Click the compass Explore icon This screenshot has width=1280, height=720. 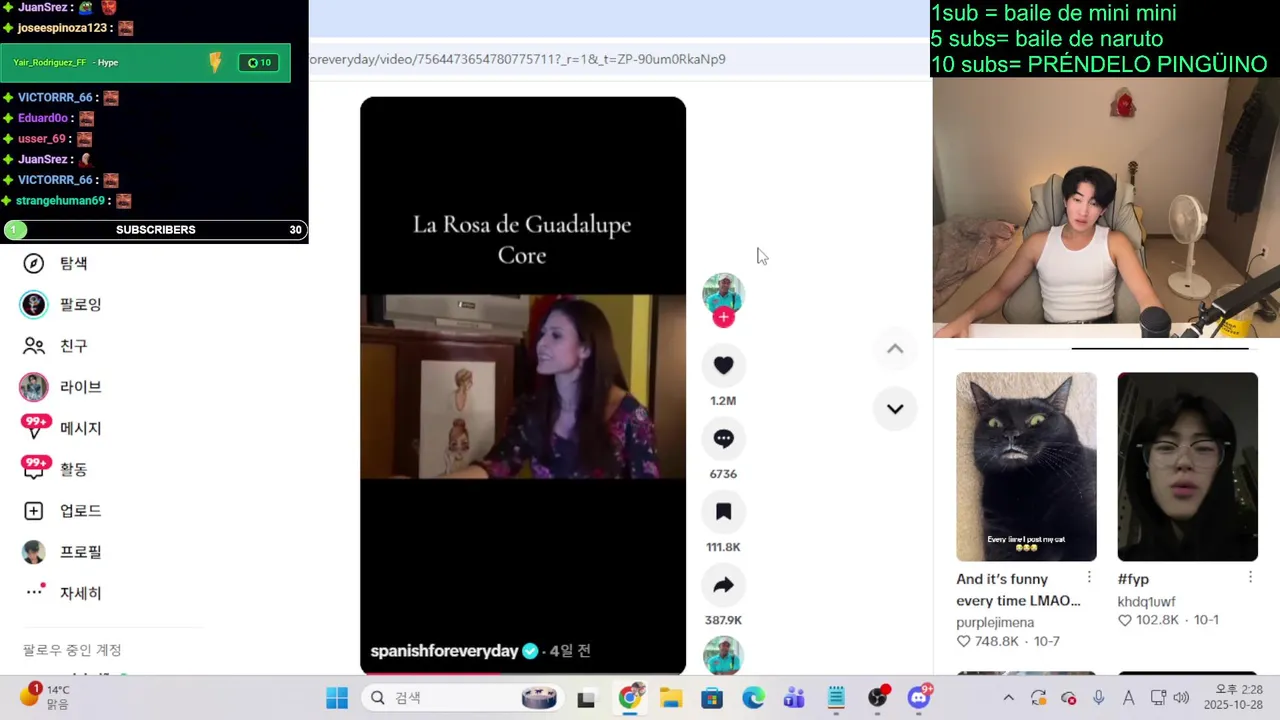point(34,263)
